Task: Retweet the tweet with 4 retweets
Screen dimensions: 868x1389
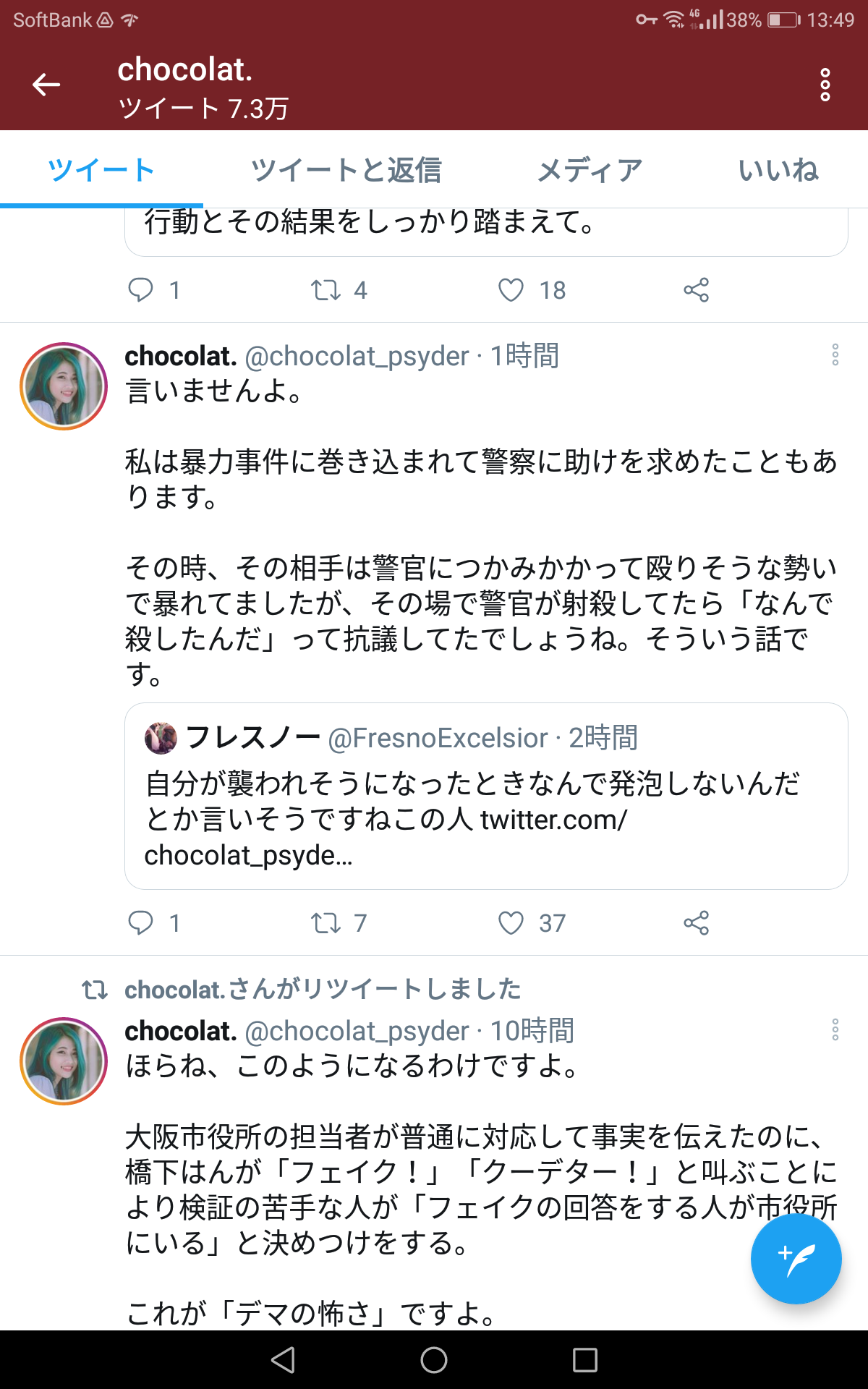Action: 325,290
